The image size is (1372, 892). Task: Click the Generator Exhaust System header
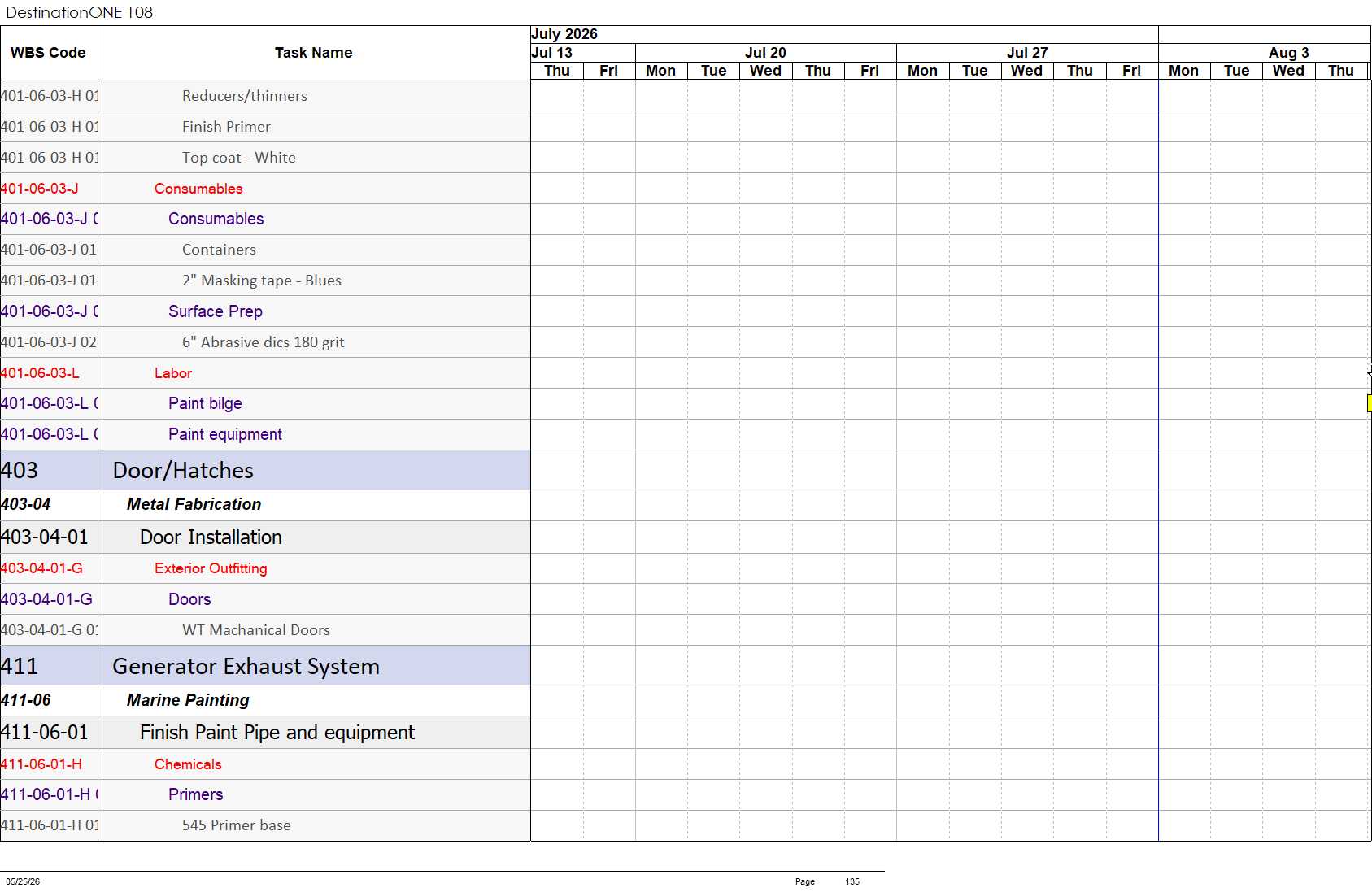(x=246, y=666)
